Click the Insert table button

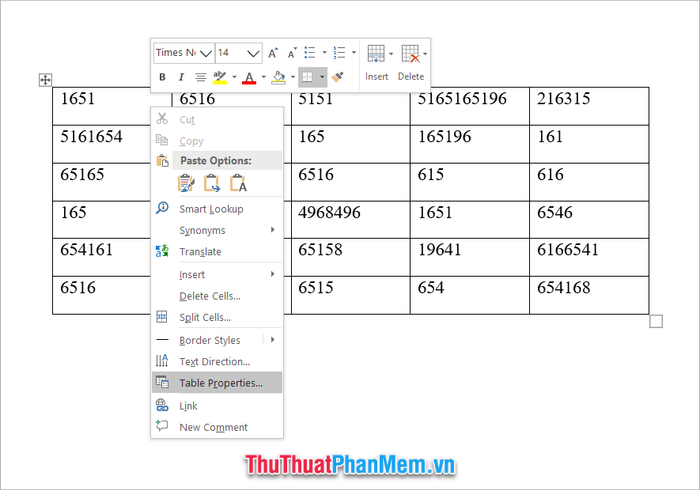pyautogui.click(x=376, y=62)
